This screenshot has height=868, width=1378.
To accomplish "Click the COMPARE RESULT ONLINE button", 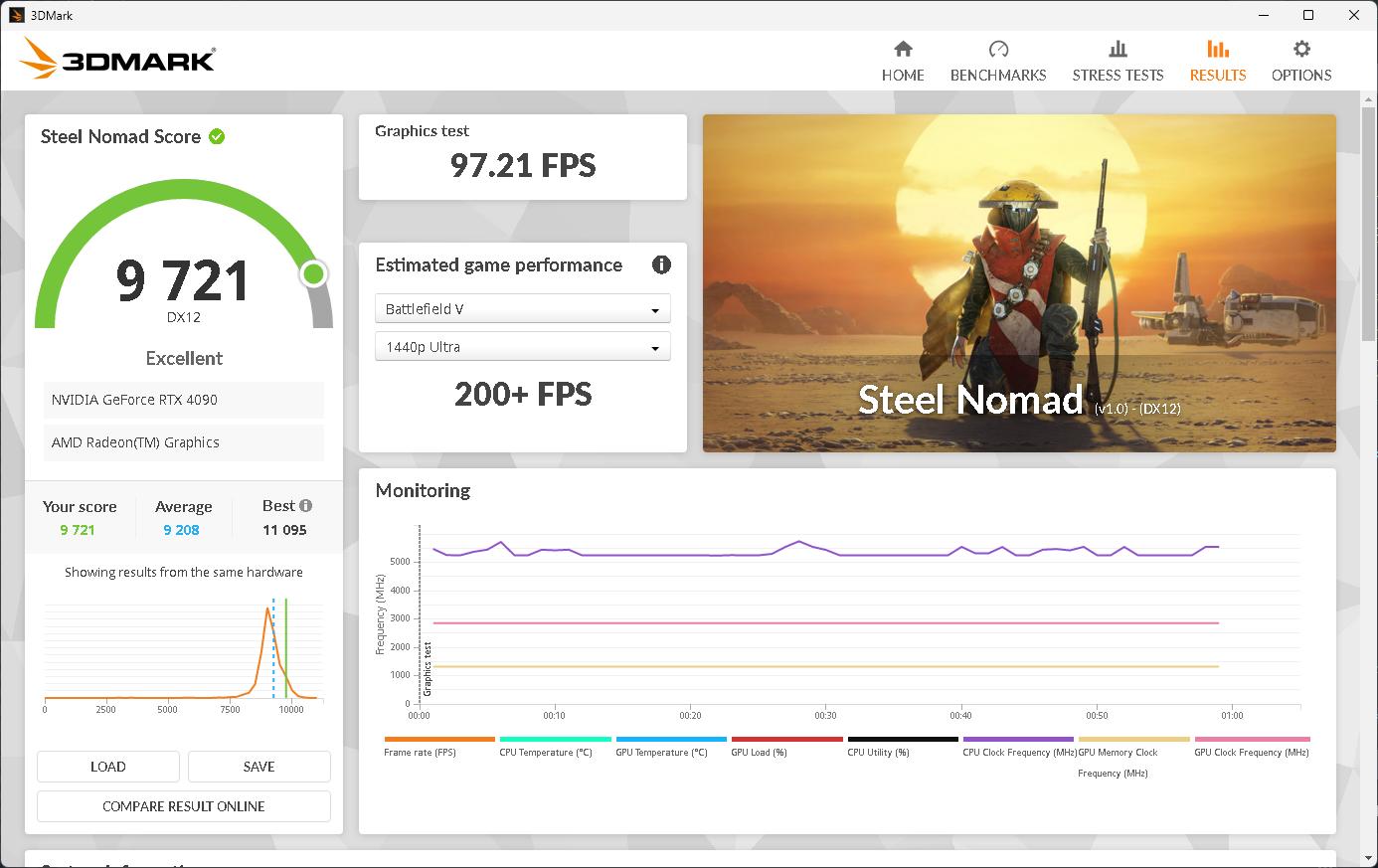I will [x=183, y=806].
